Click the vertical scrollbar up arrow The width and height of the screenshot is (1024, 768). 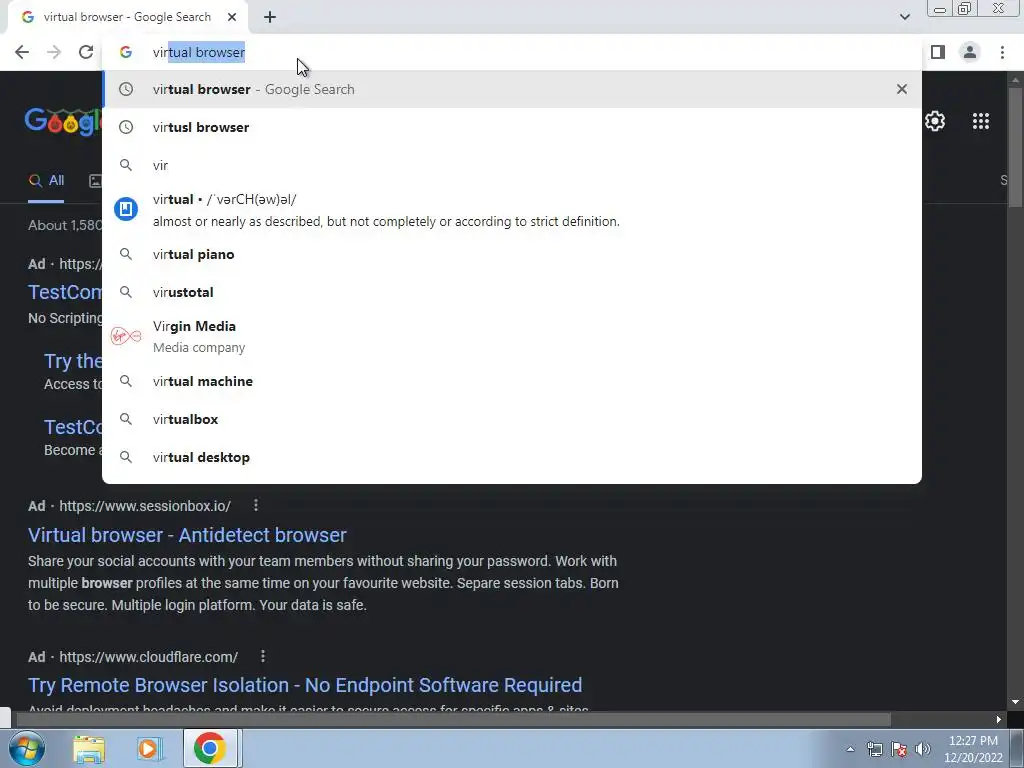1015,80
